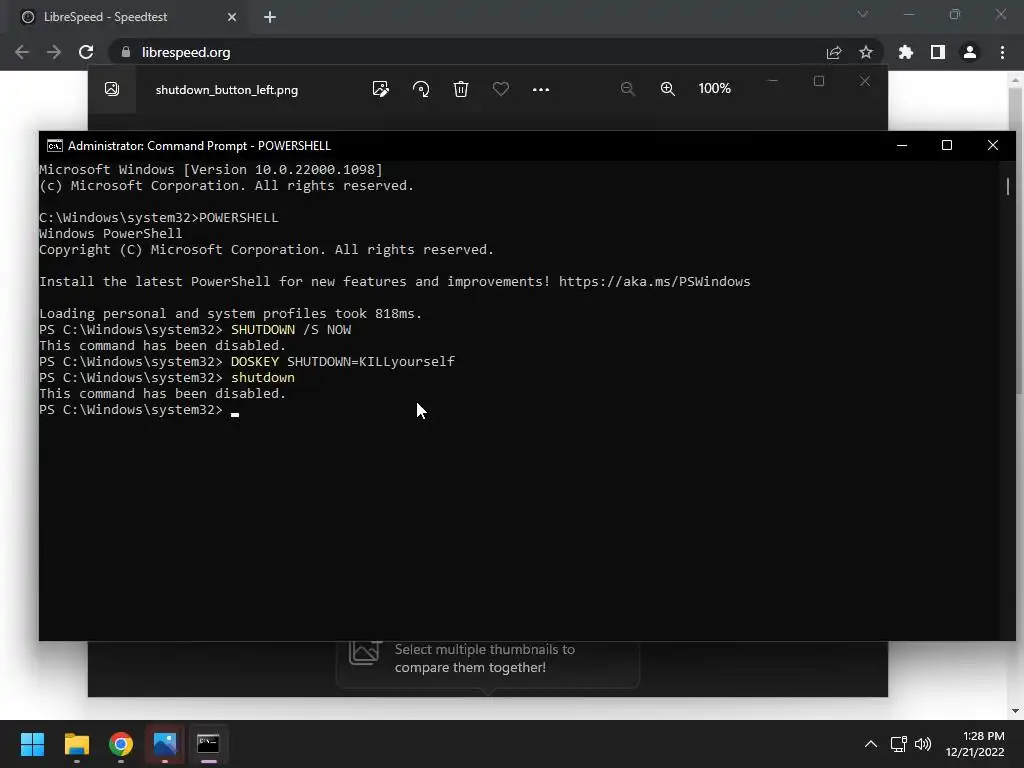1024x768 pixels.
Task: Click the SHUTDOWN /S NOW command
Action: coord(291,330)
